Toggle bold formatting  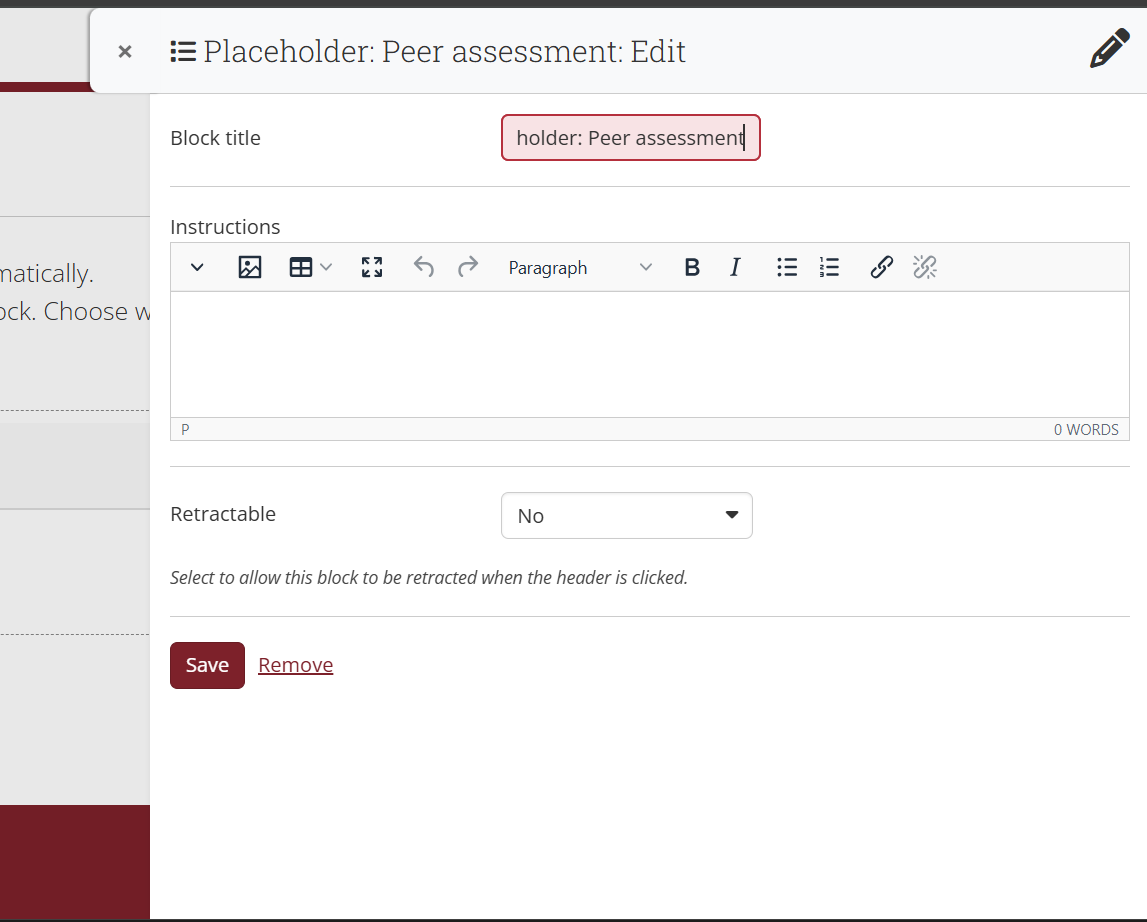pos(691,267)
